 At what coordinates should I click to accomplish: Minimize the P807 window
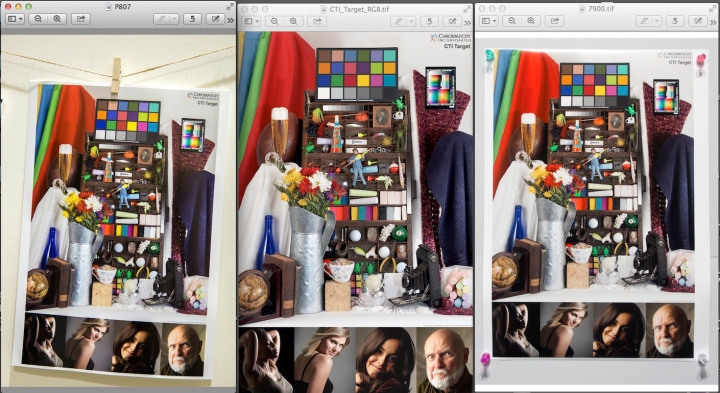18,6
